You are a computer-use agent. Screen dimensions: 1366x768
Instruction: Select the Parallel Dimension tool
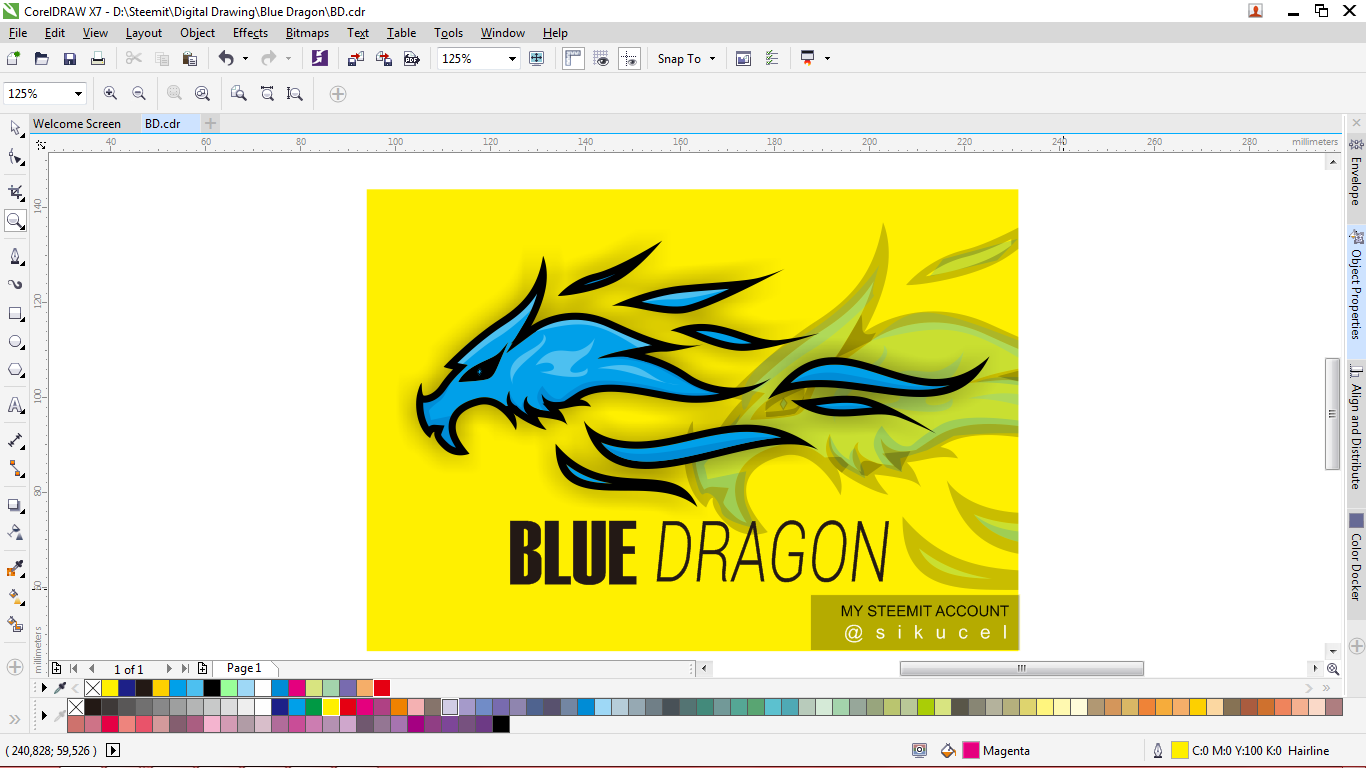15,440
